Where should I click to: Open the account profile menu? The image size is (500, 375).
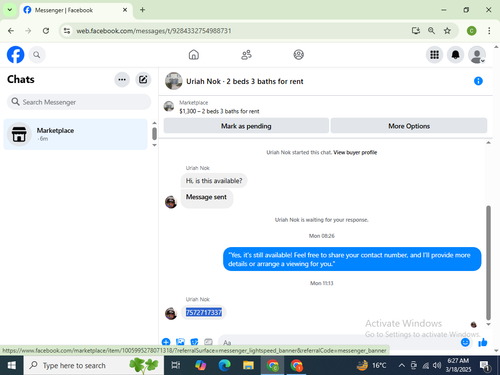[x=477, y=55]
